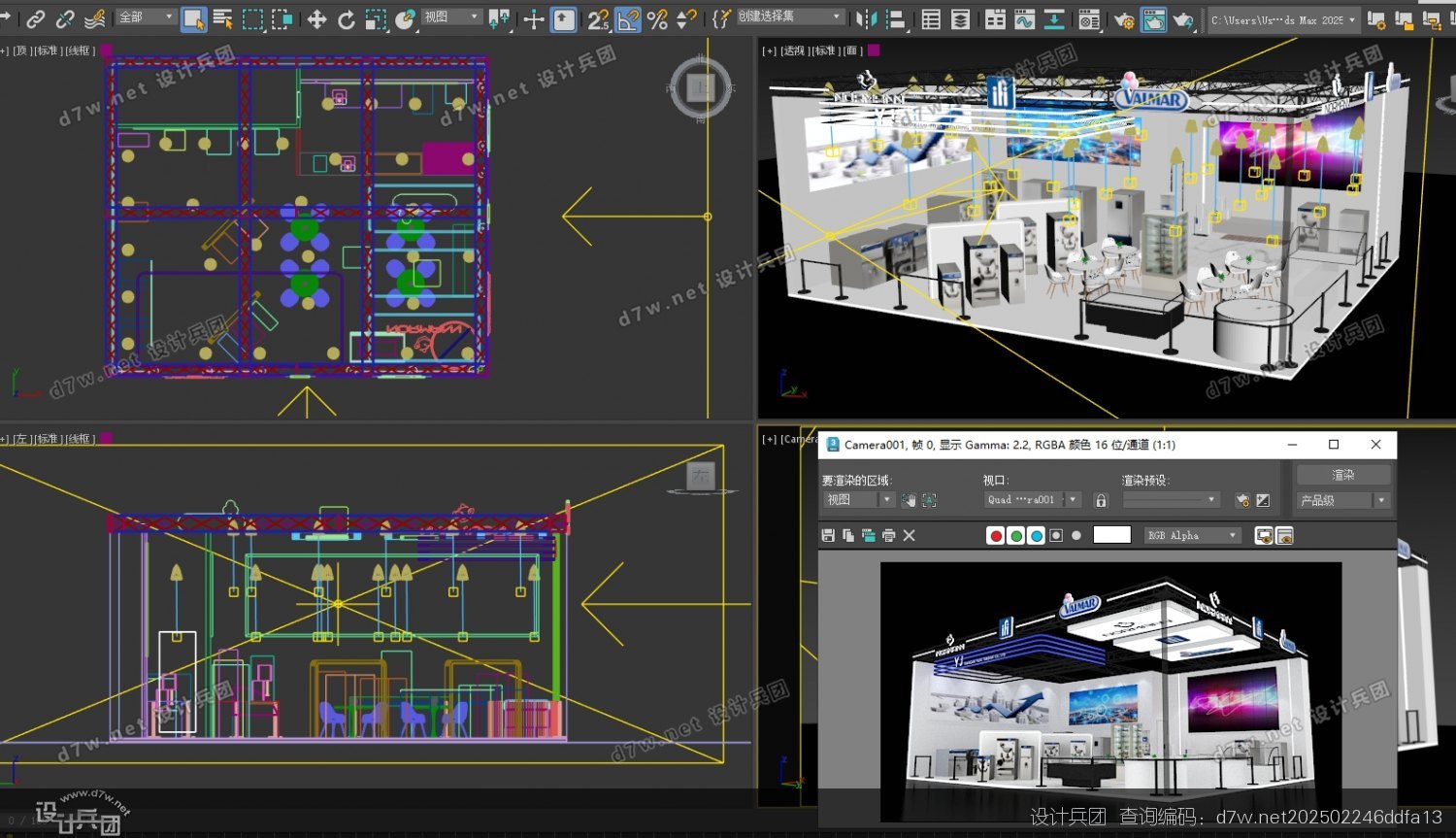
Task: Open the 创建选择集 named selection dropdown
Action: pos(790,17)
